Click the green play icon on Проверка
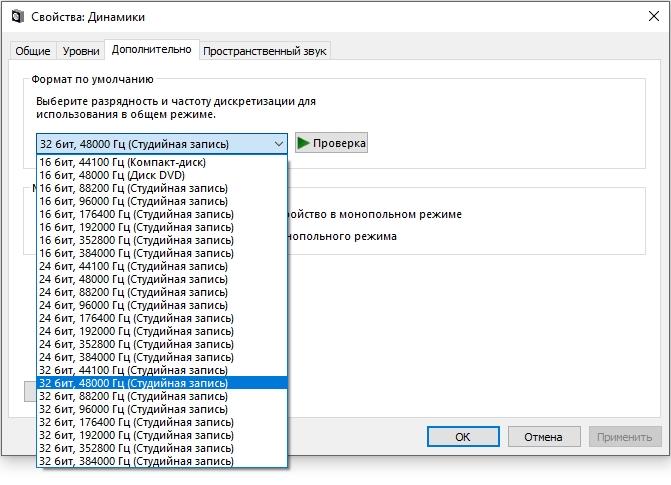The image size is (671, 485). tap(303, 143)
